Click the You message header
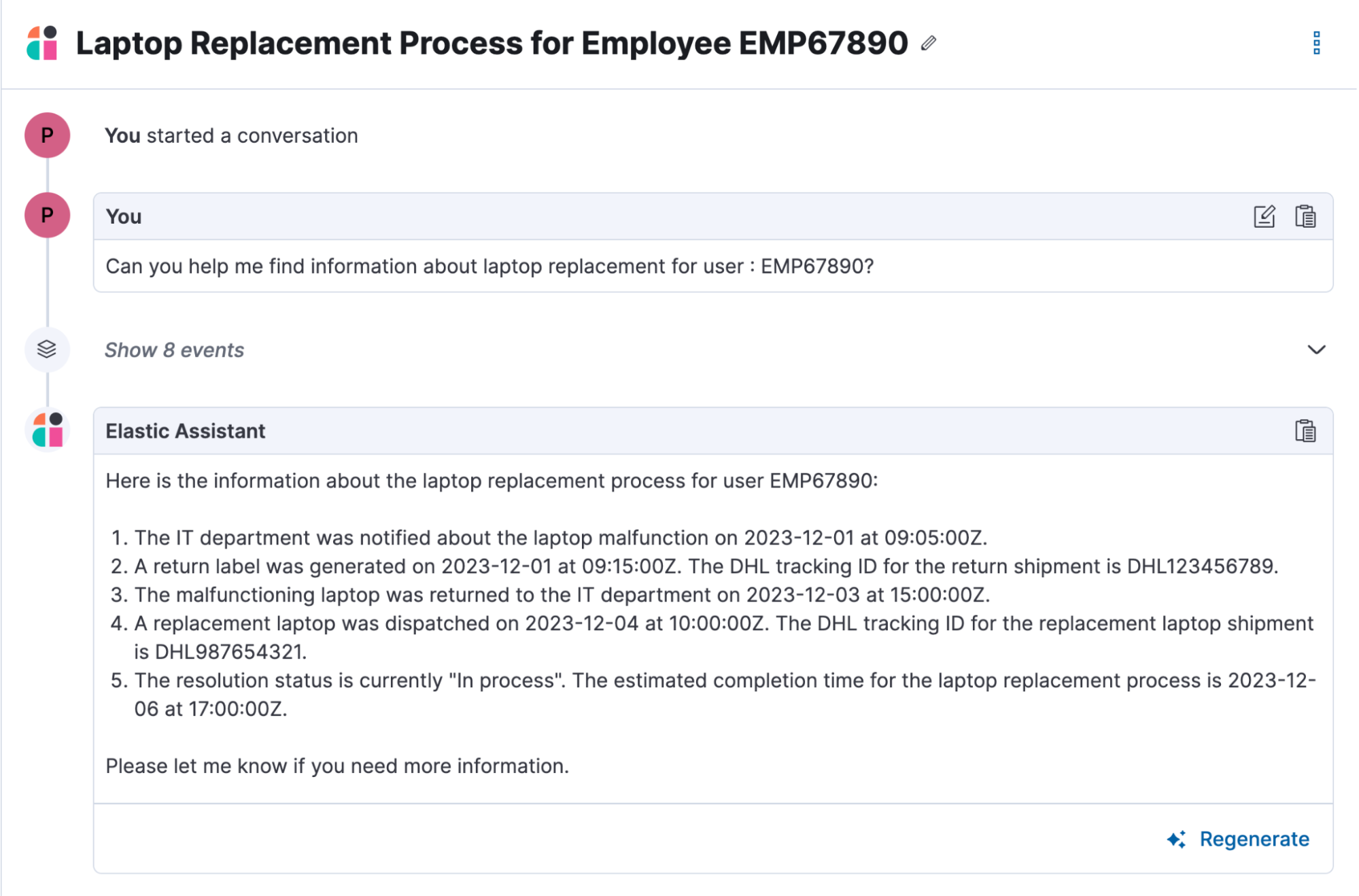The height and width of the screenshot is (896, 1359). click(713, 216)
